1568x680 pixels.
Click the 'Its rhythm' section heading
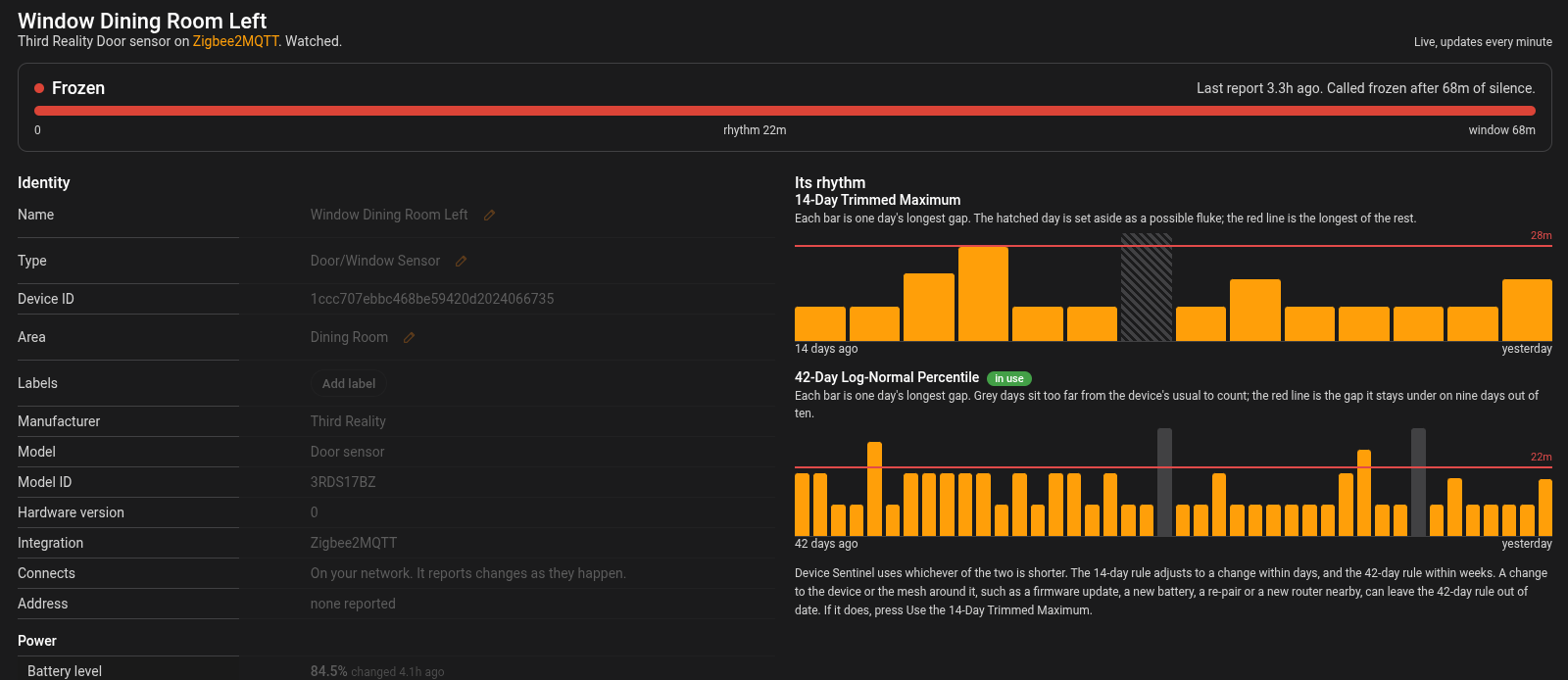(830, 182)
